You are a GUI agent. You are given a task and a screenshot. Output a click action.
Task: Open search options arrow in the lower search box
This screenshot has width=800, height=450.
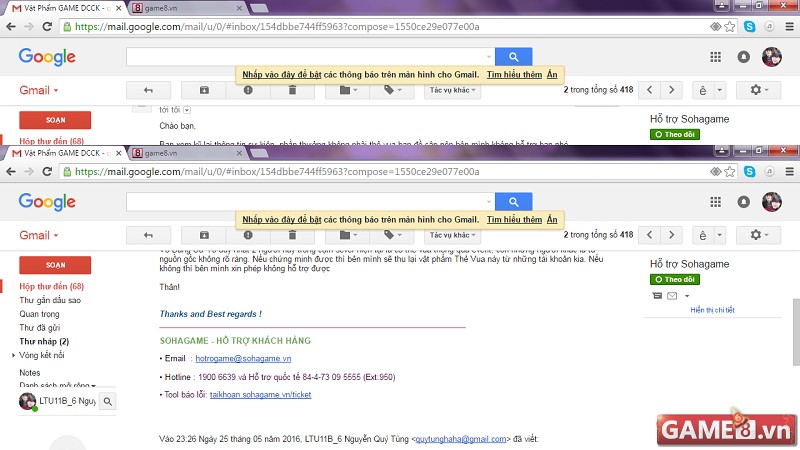click(x=489, y=202)
